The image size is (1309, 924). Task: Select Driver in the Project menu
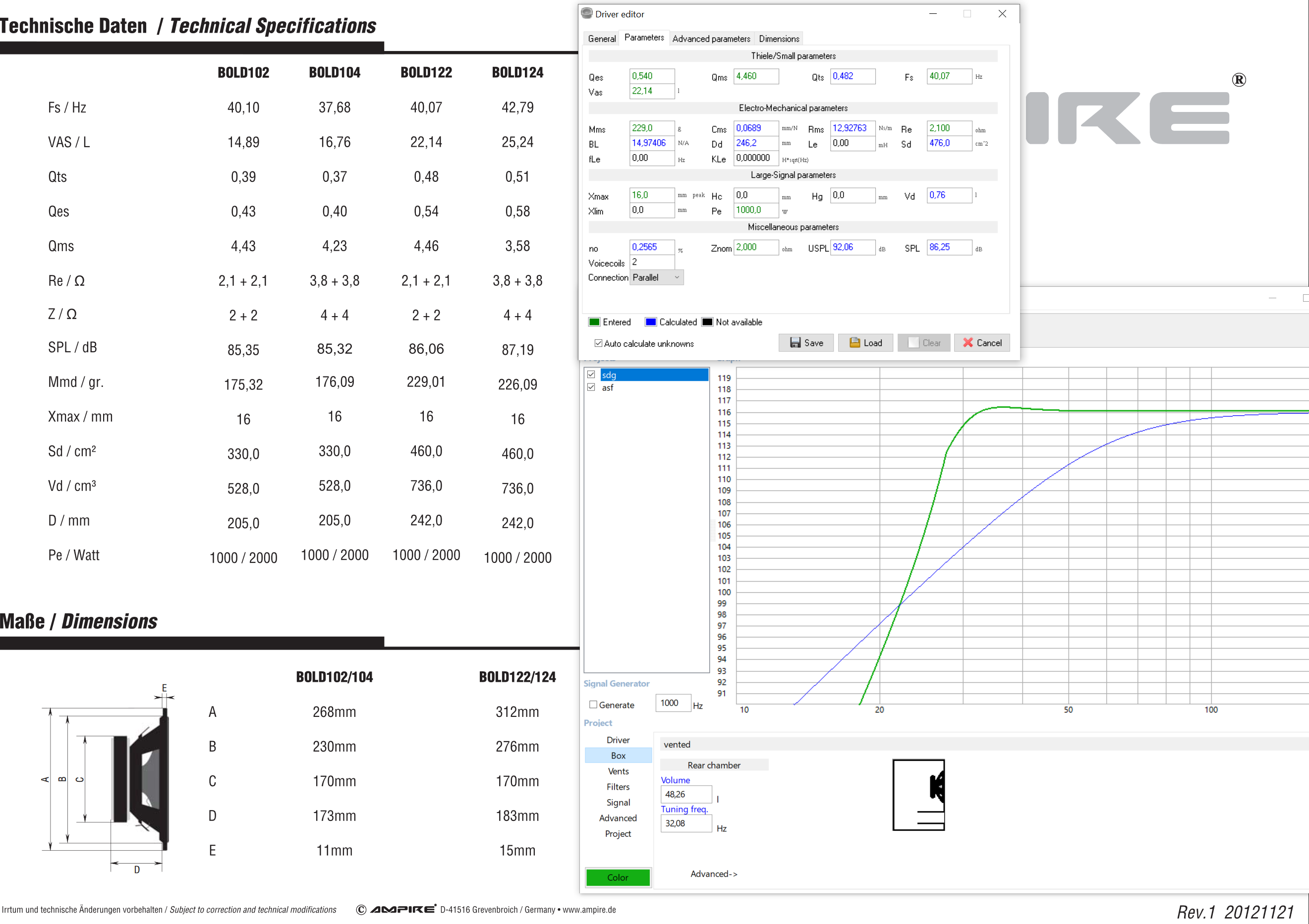618,740
